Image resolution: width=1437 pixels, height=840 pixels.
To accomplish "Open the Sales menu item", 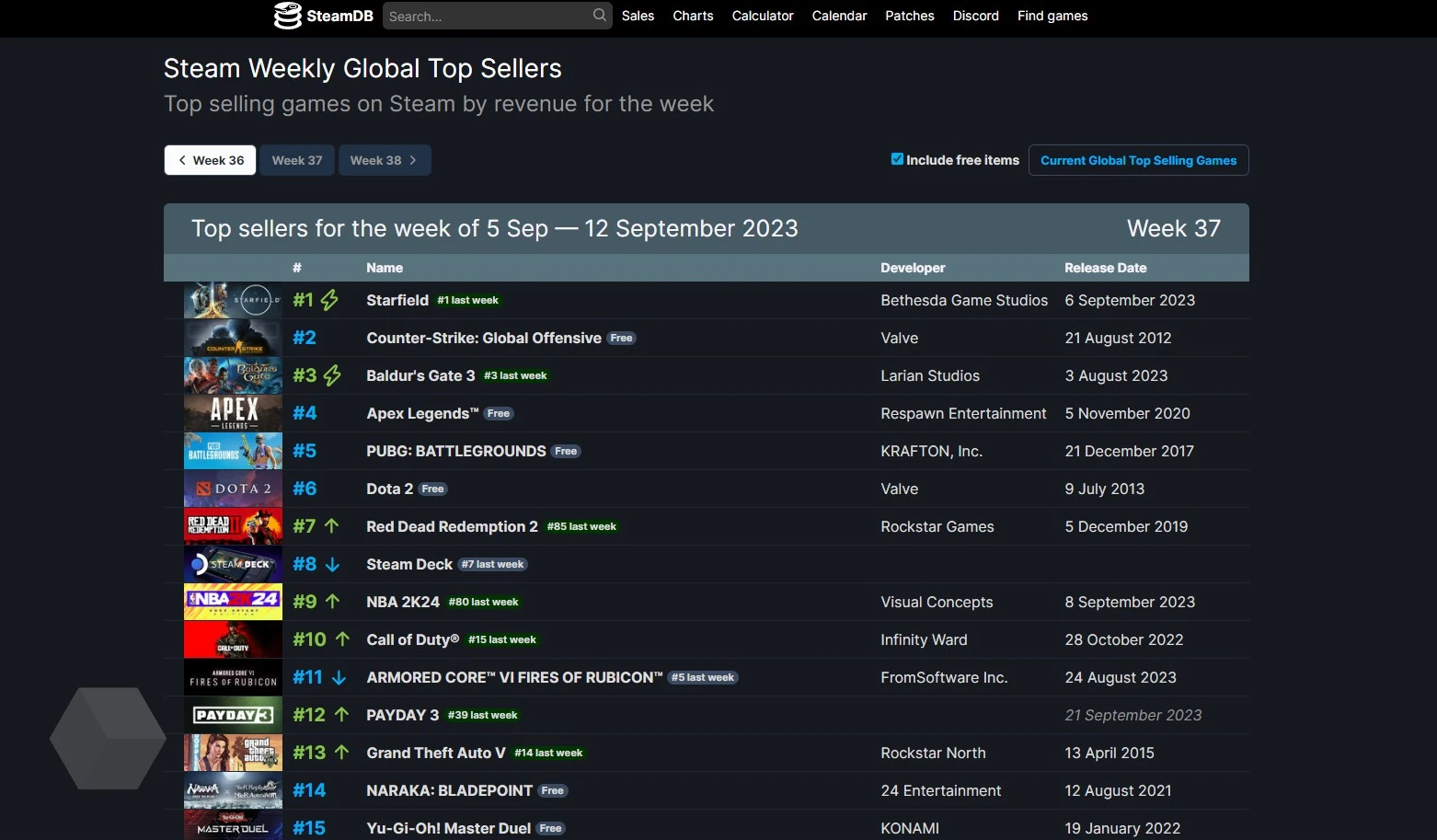I will pyautogui.click(x=638, y=16).
